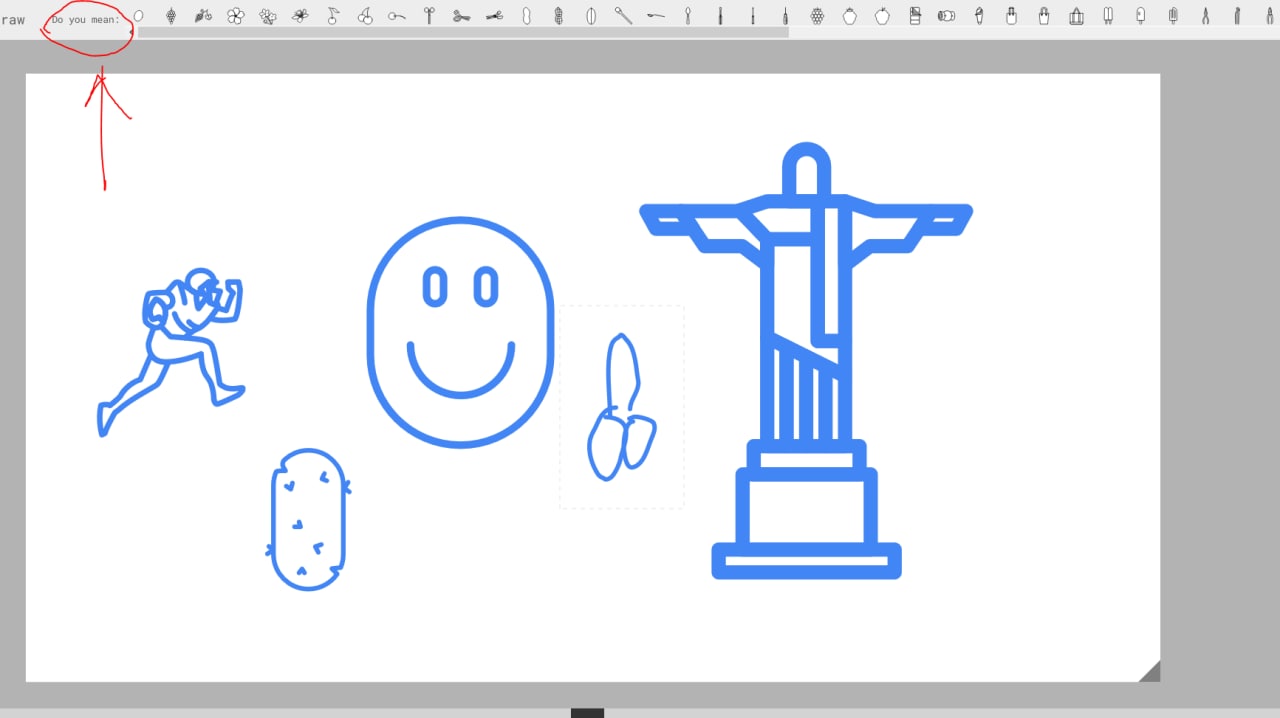
Task: Pick the horizontal spoon suggestion
Action: pyautogui.click(x=655, y=16)
